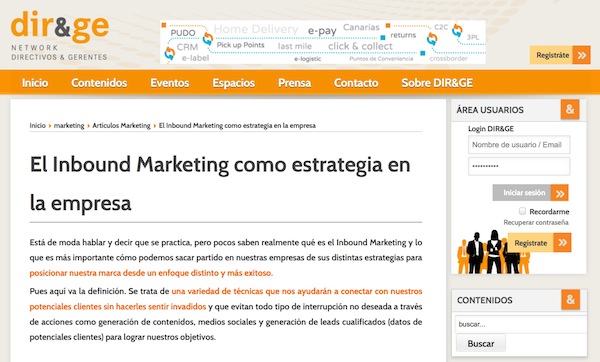Viewport: 600px width, 362px height.
Task: Click the Buscar button
Action: tap(481, 343)
